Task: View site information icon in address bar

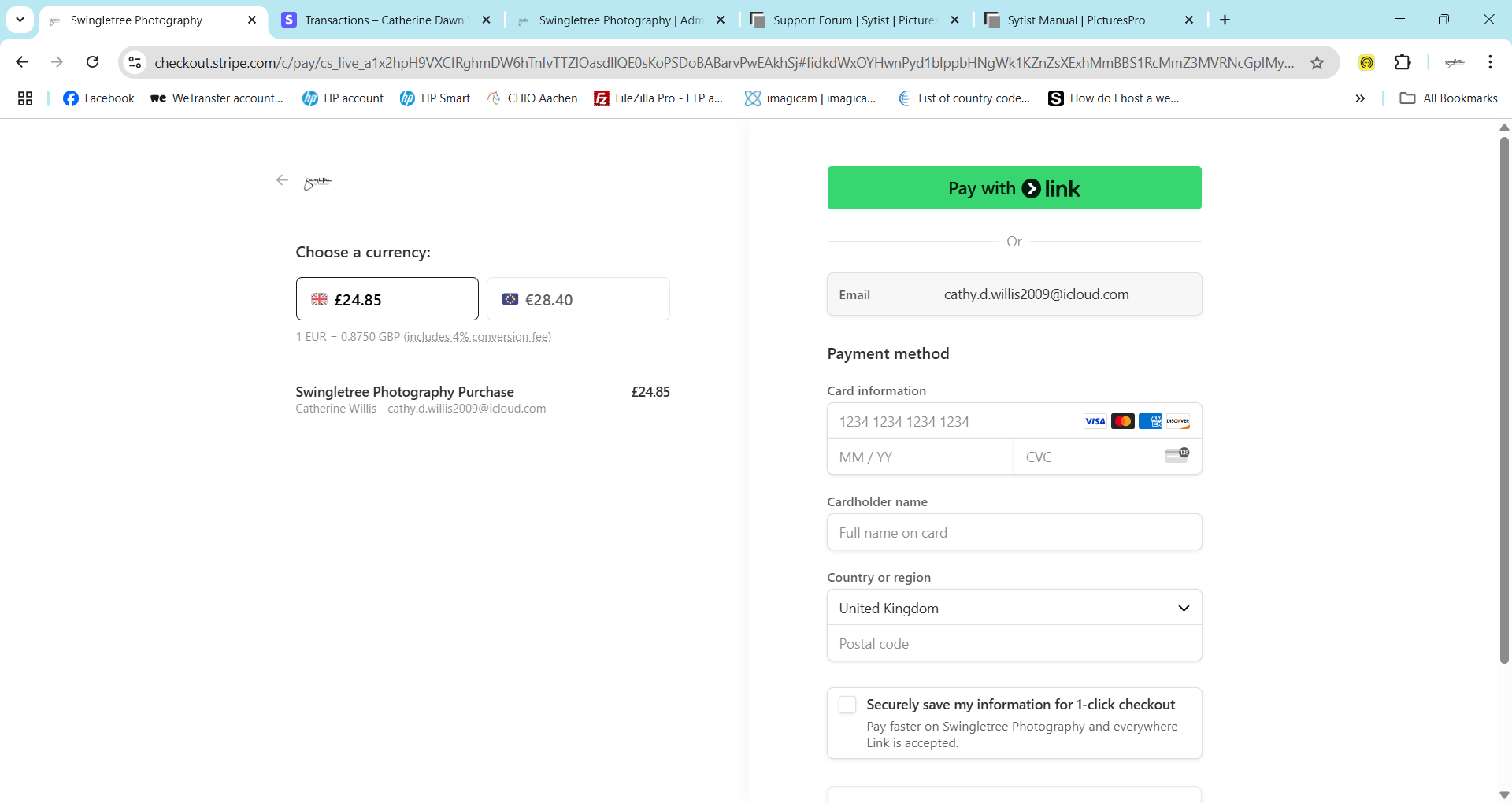Action: point(135,62)
